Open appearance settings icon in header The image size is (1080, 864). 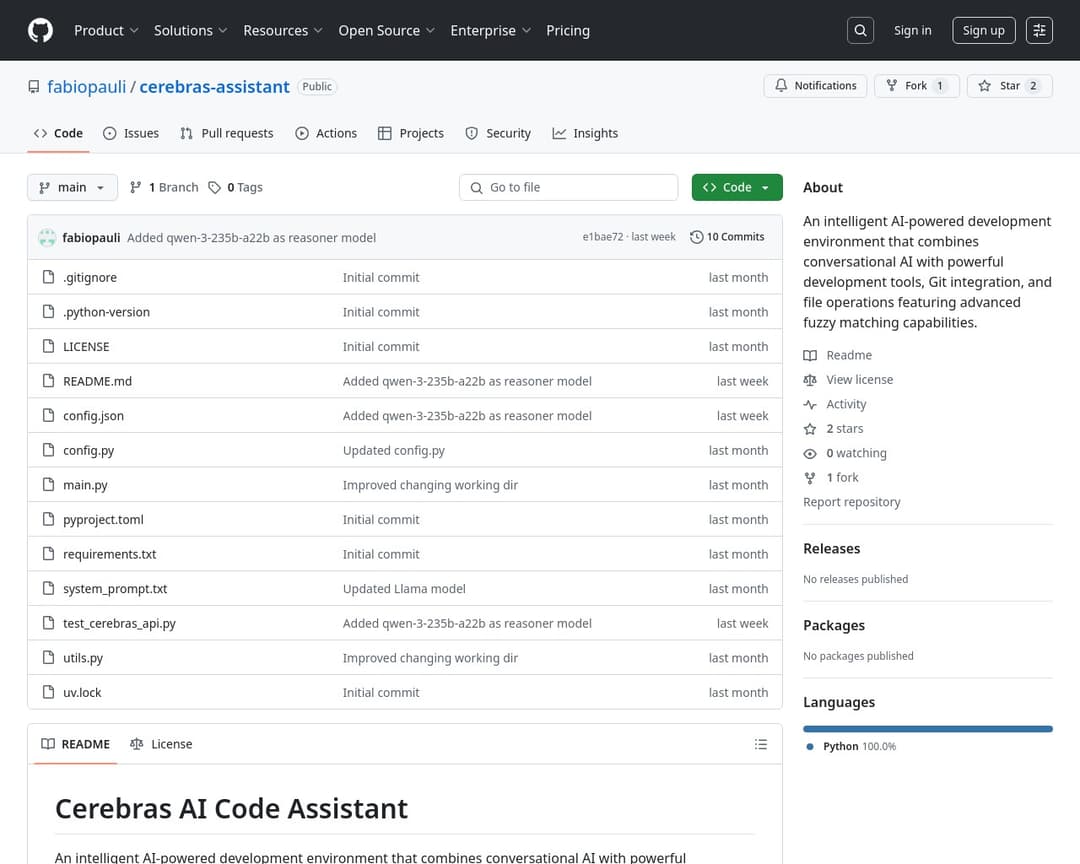1039,30
